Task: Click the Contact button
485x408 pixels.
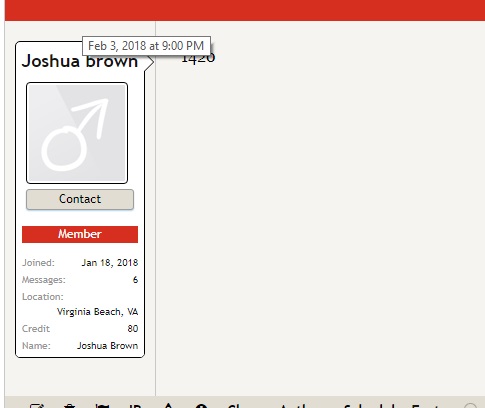Action: click(x=80, y=199)
